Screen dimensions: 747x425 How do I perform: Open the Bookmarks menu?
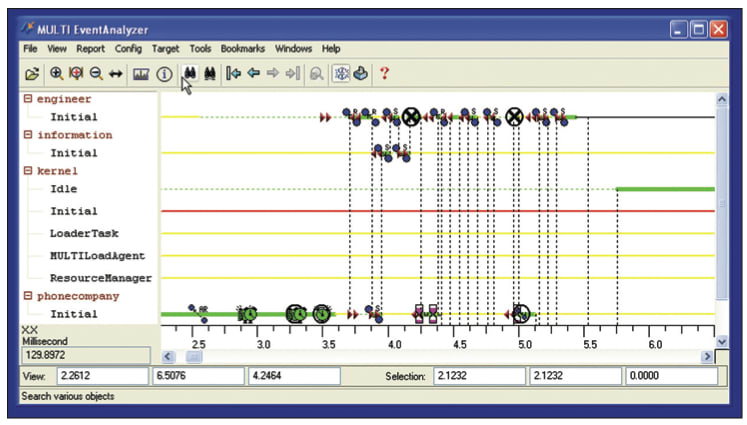[242, 49]
